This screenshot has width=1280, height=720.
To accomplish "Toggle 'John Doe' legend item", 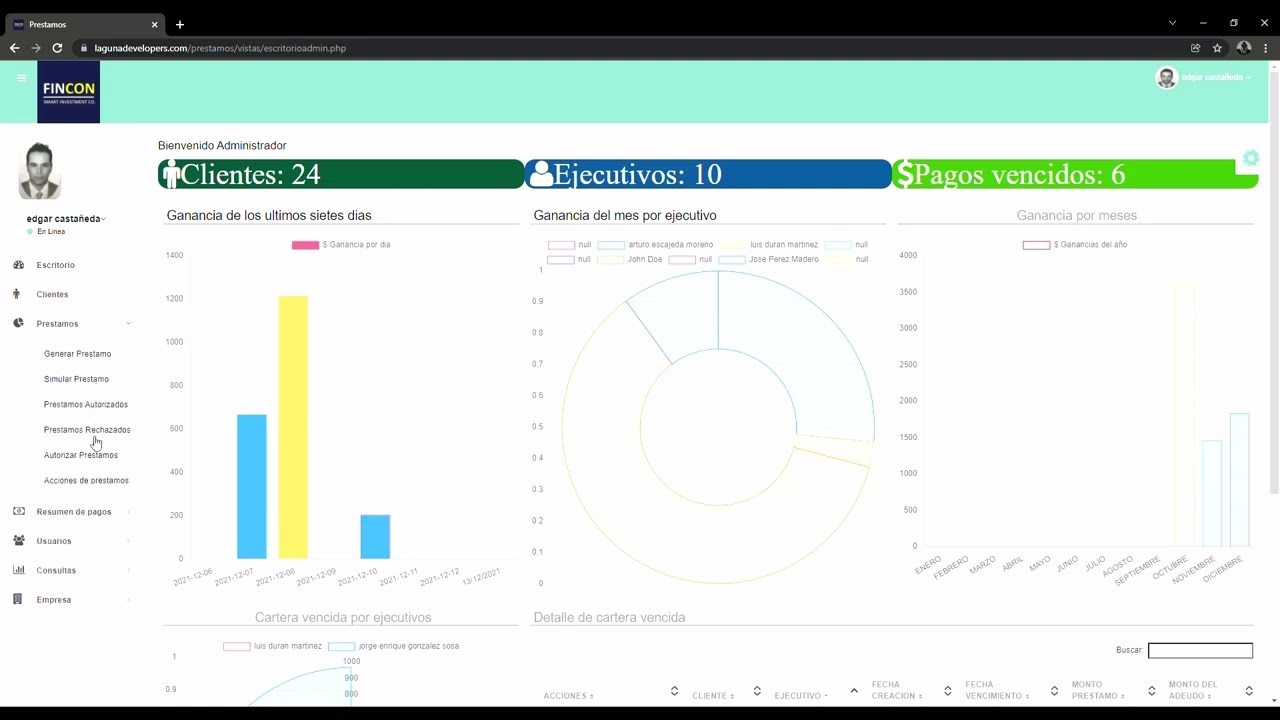I will [630, 260].
